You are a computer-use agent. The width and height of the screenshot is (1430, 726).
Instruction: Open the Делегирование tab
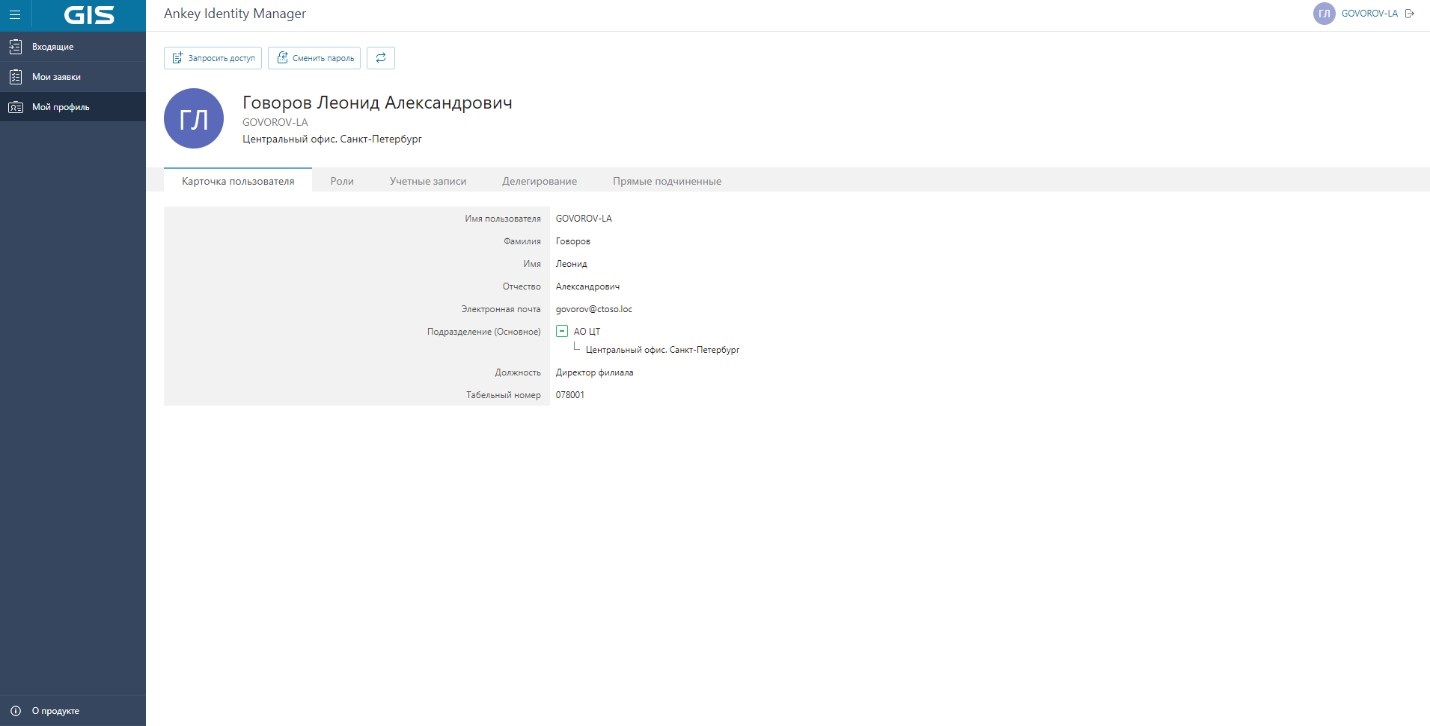[540, 181]
